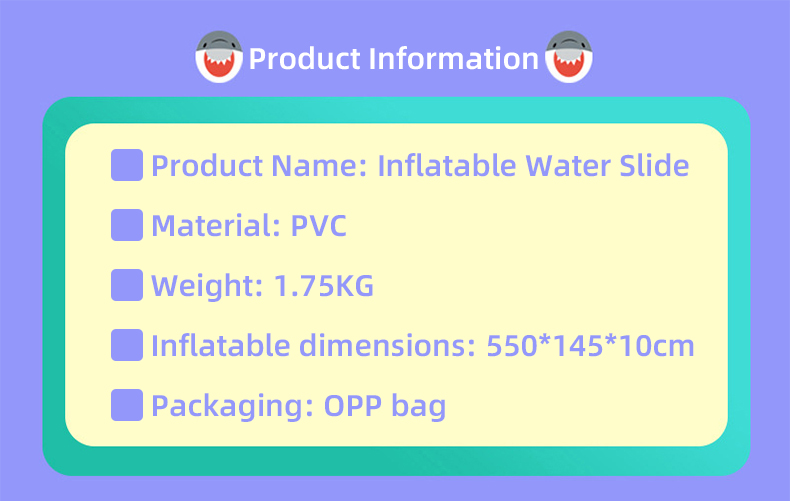Viewport: 790px width, 501px height.
Task: Check the square beside Product Name
Action: (127, 165)
